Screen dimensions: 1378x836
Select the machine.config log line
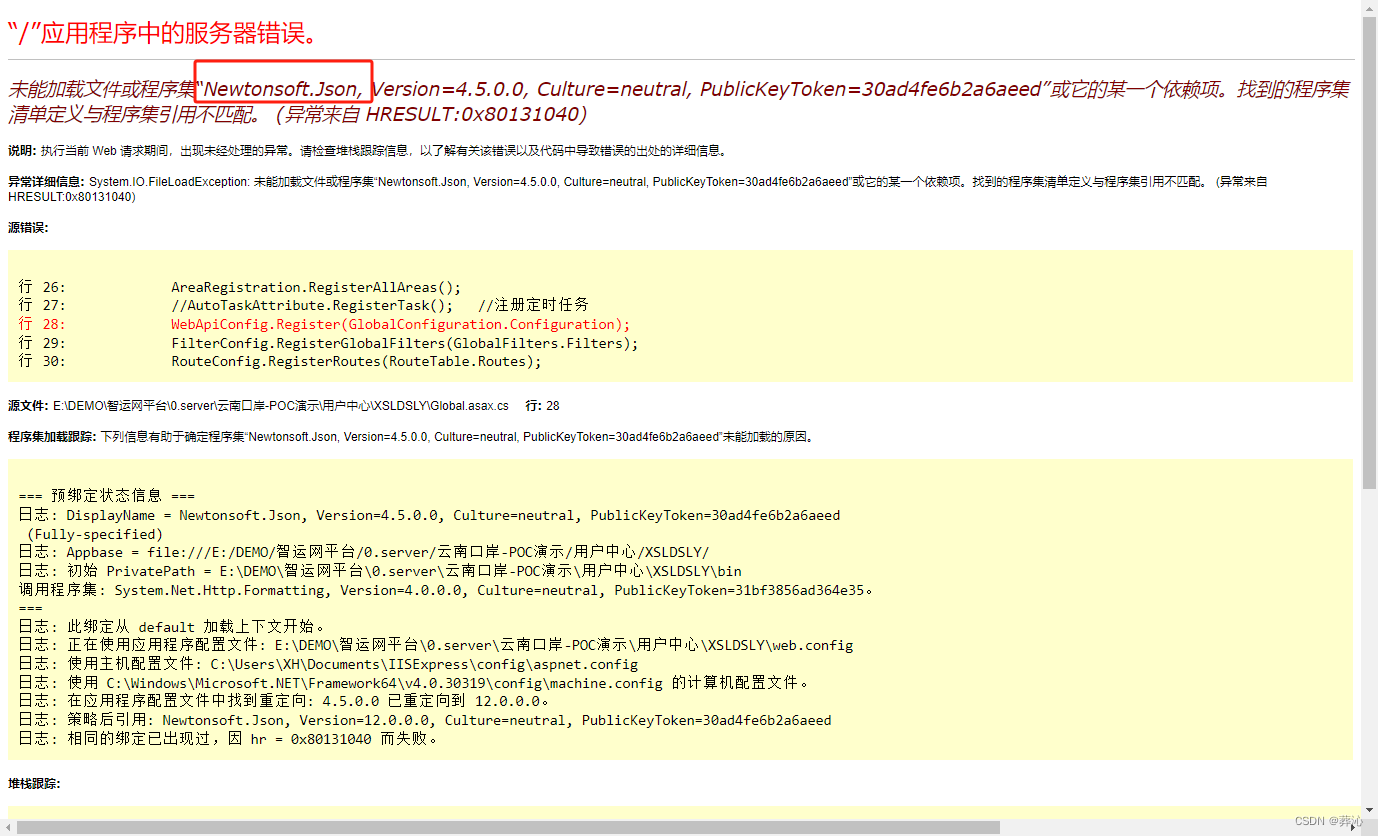click(x=414, y=683)
